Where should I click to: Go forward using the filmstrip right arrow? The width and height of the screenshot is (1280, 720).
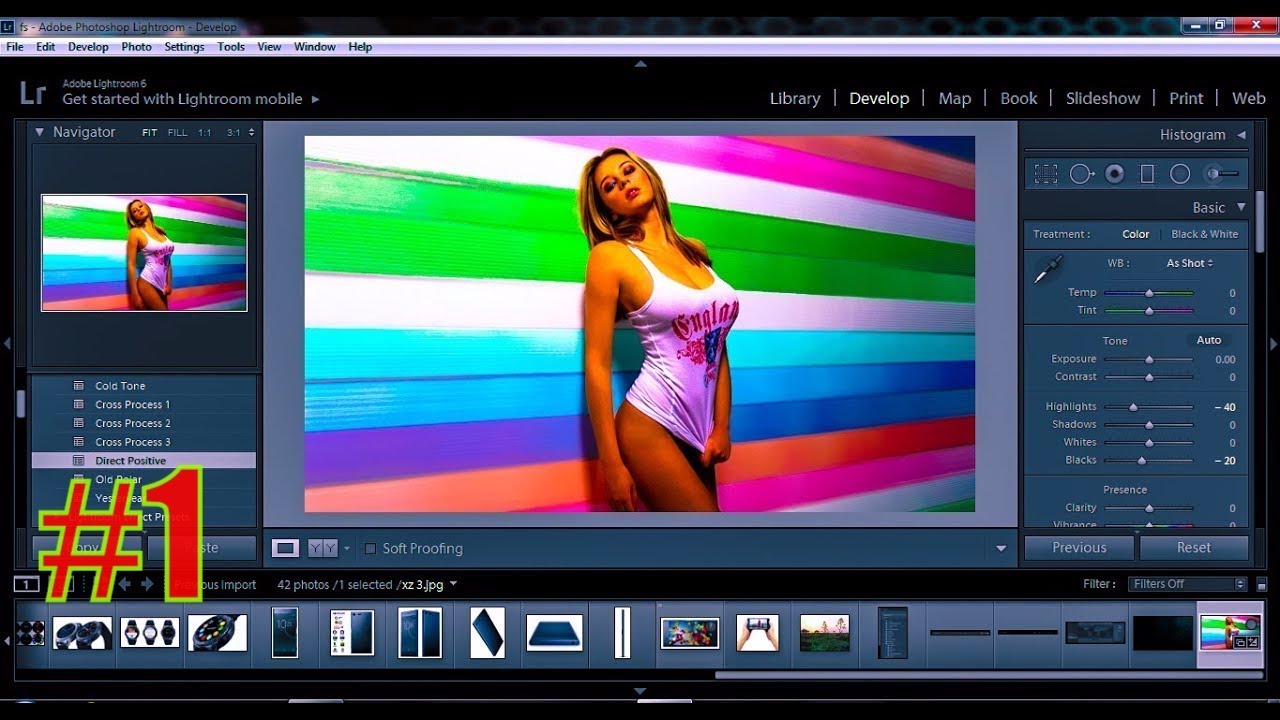click(x=147, y=584)
